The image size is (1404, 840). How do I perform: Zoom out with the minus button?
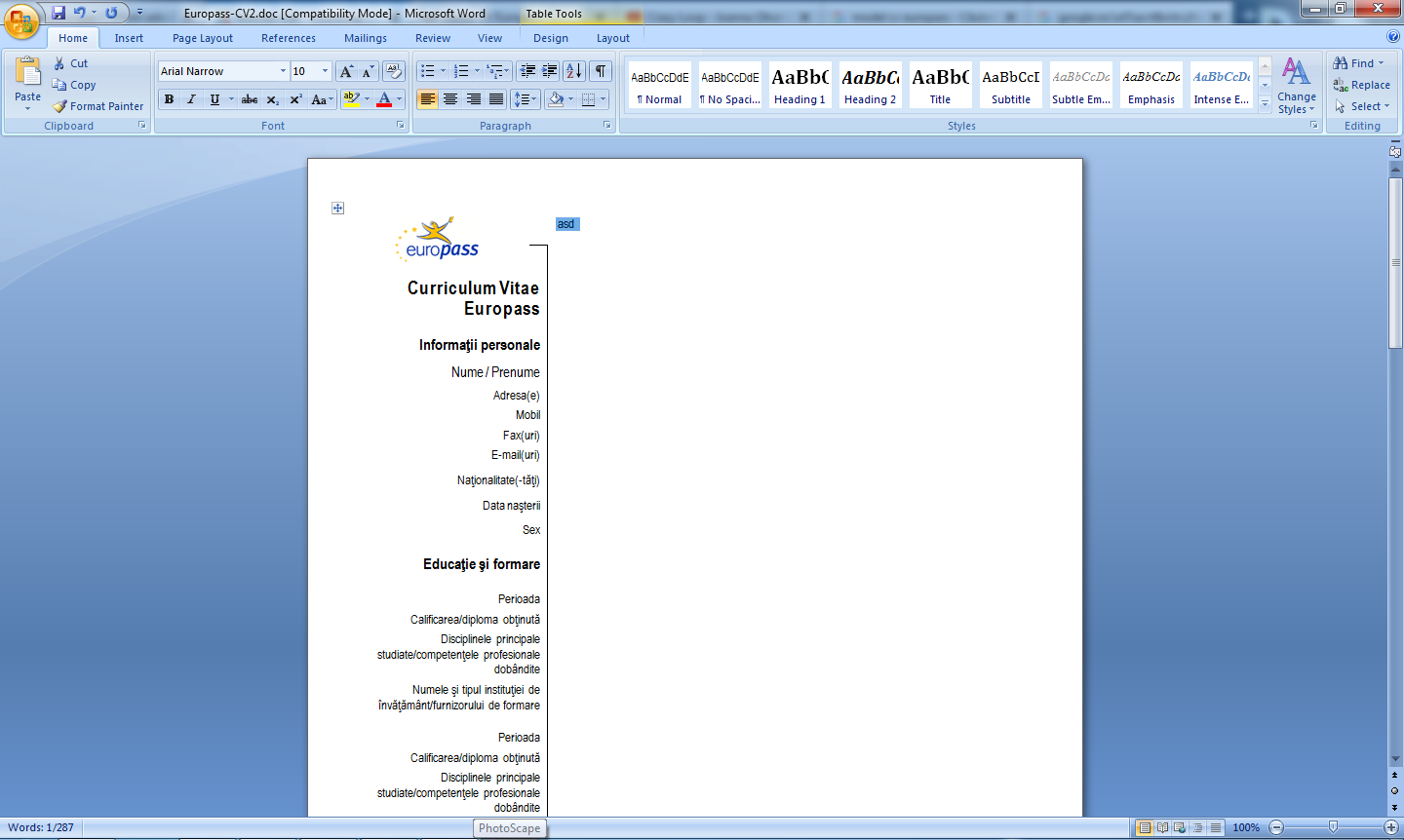(1276, 827)
